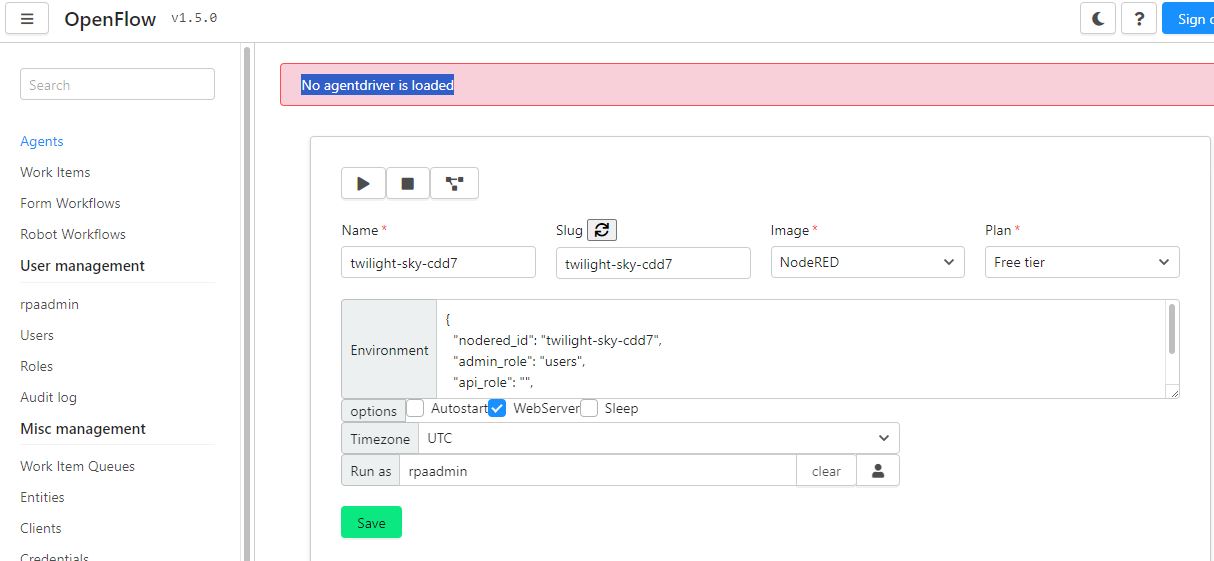Click the Environment textarea scrollbar
The image size is (1214, 561).
coord(1172,328)
